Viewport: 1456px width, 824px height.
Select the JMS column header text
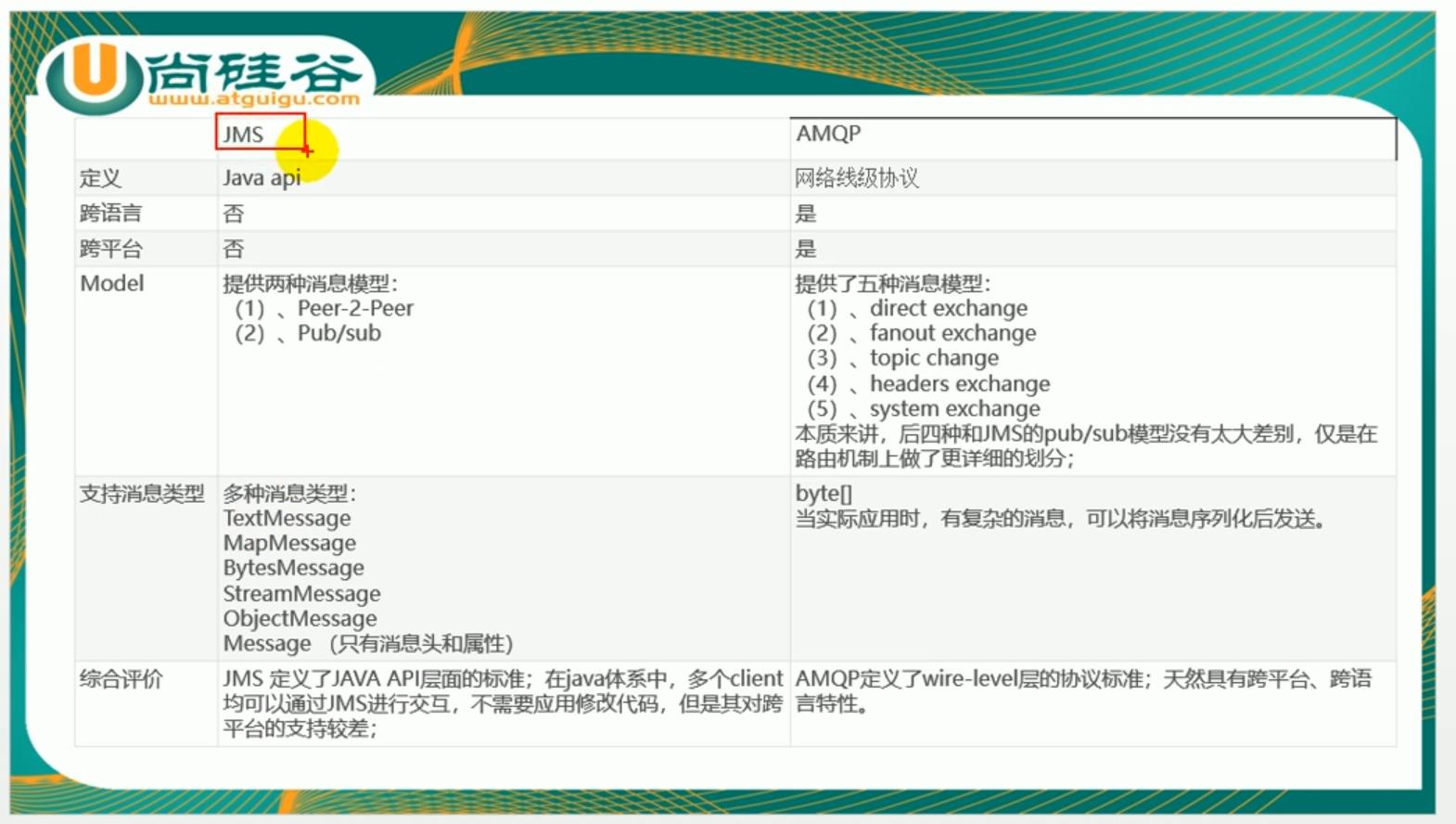point(243,135)
